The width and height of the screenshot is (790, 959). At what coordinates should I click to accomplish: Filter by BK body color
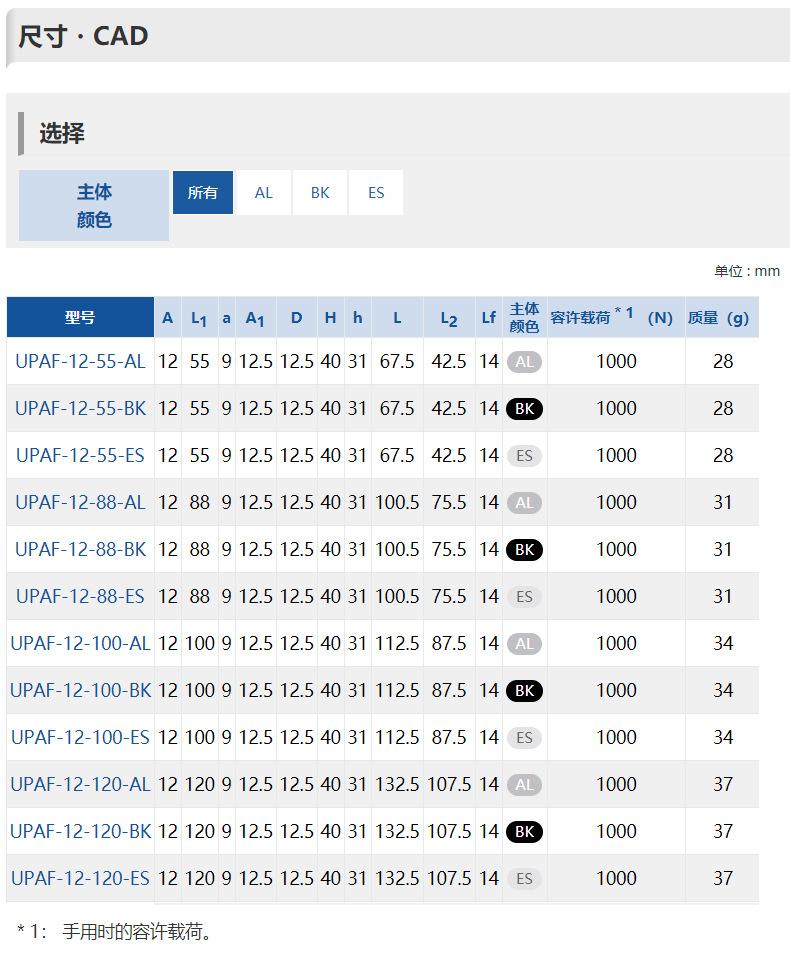coord(320,192)
